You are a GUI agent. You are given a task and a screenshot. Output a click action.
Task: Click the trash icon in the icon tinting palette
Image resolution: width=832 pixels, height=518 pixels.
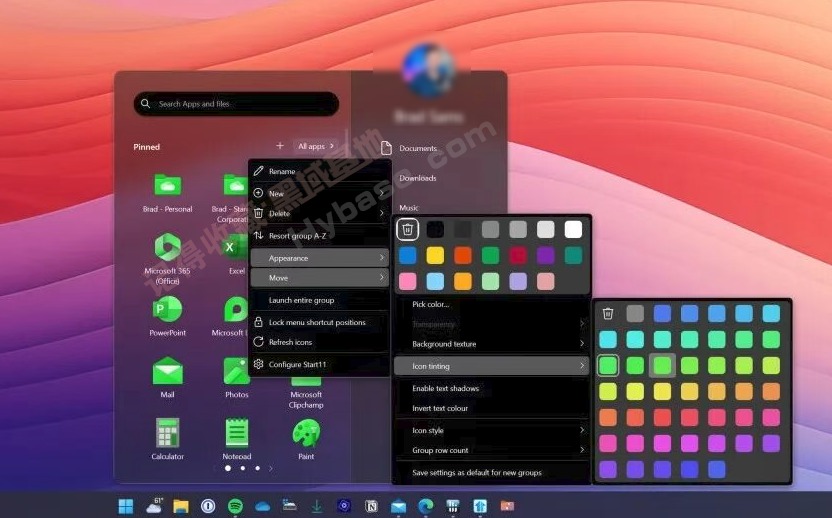(608, 314)
